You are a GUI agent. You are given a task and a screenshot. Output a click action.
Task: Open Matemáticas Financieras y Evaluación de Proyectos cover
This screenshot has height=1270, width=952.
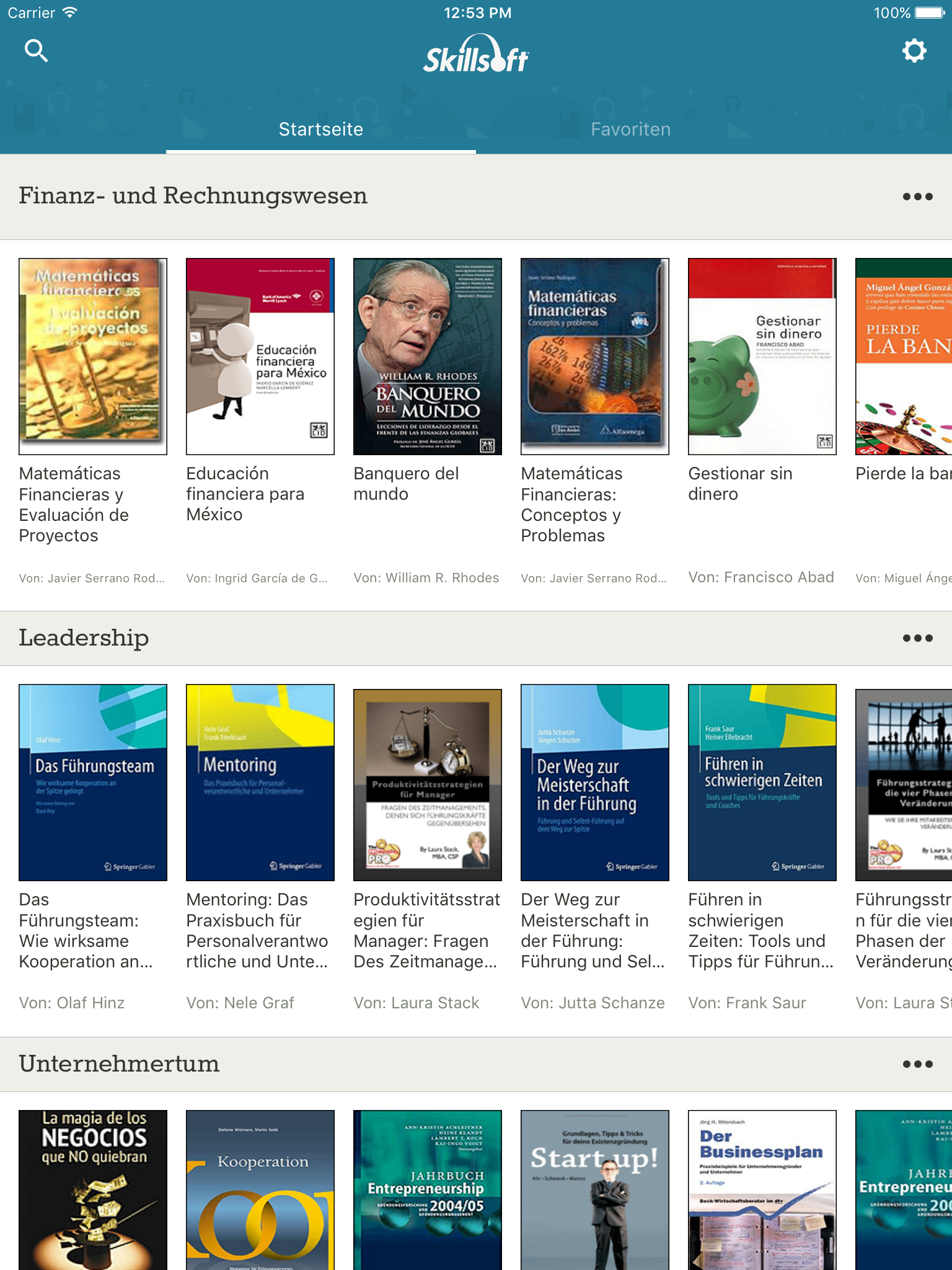point(93,357)
